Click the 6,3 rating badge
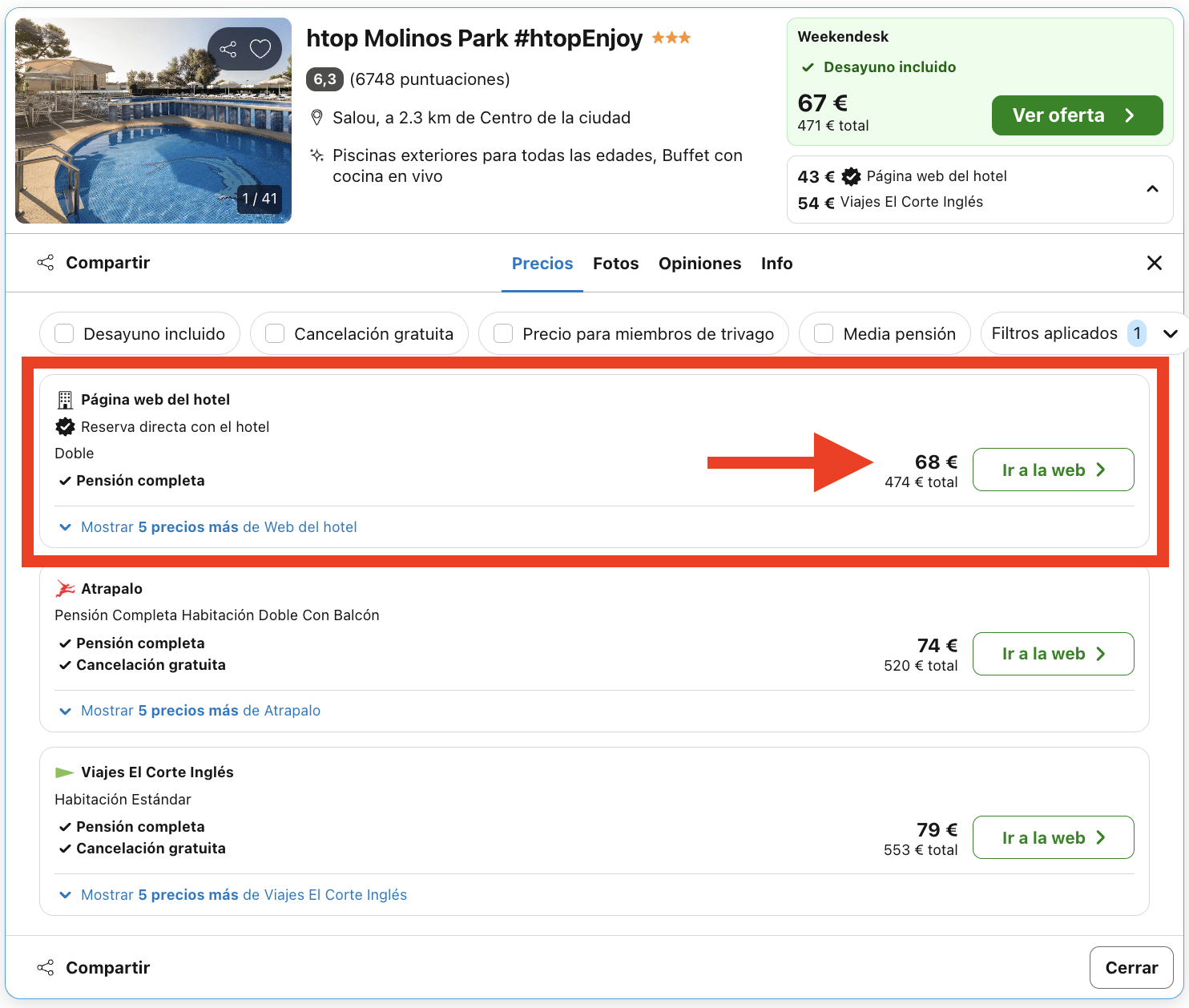The height and width of the screenshot is (1008, 1189). [x=324, y=79]
